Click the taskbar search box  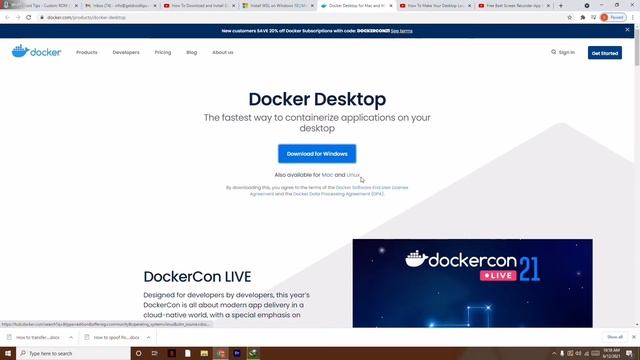[x=73, y=353]
